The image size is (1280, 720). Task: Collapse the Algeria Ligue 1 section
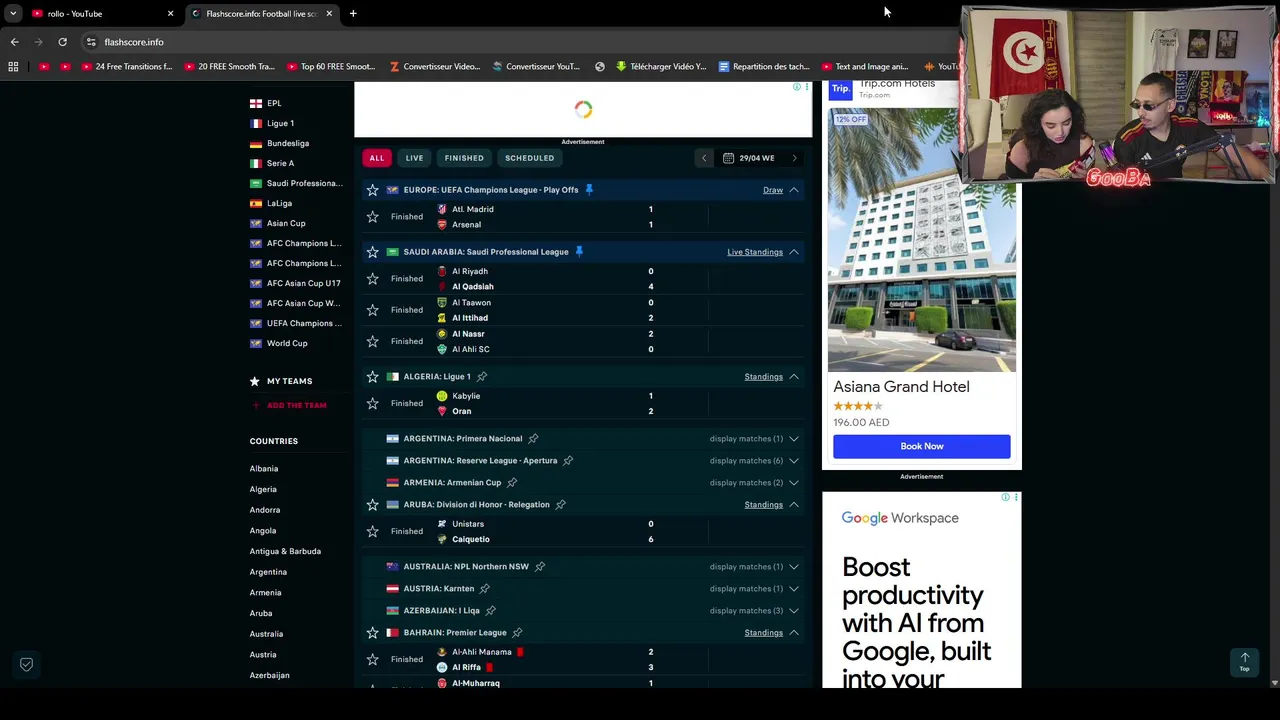pos(794,377)
